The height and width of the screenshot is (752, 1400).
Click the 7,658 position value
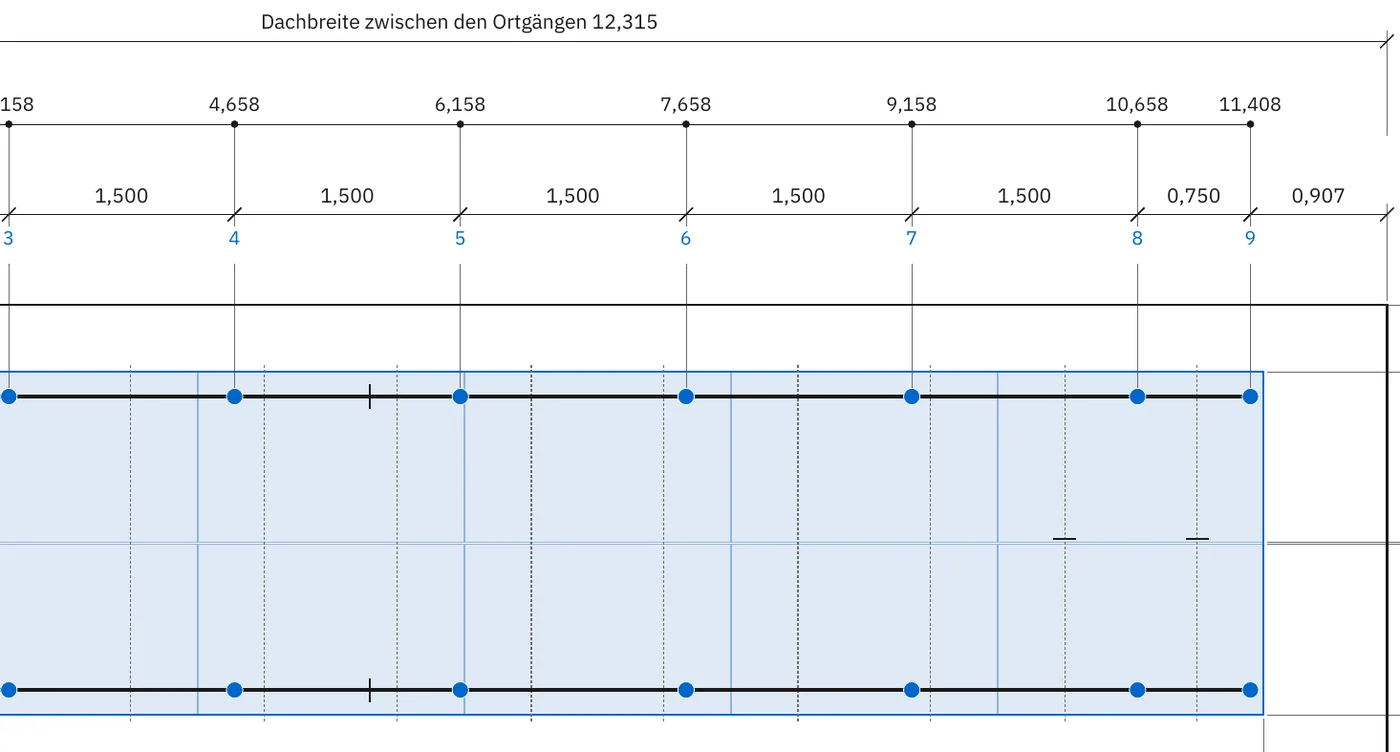pos(686,104)
